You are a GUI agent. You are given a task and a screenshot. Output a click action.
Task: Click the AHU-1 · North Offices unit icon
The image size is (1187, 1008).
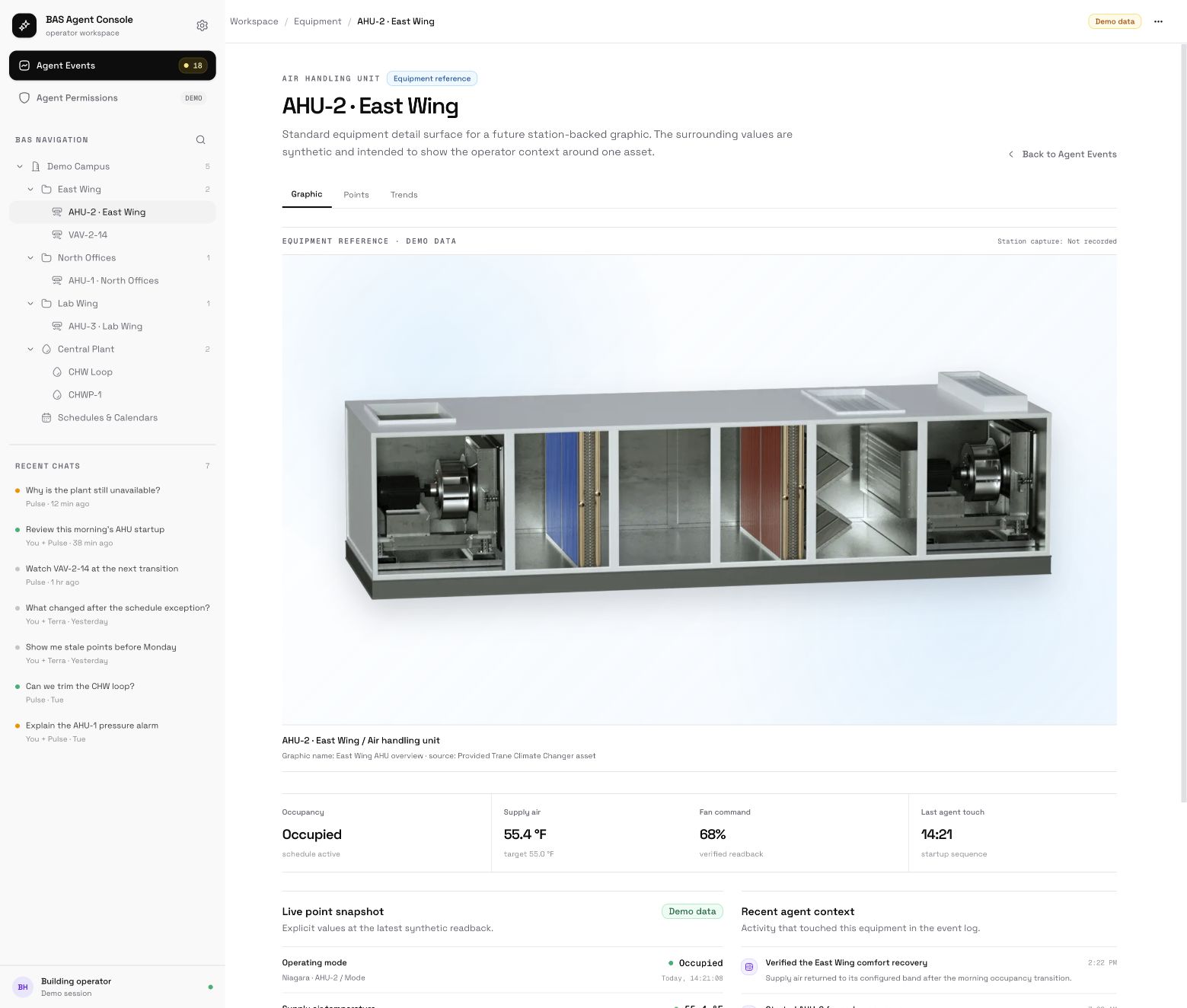[x=57, y=281]
